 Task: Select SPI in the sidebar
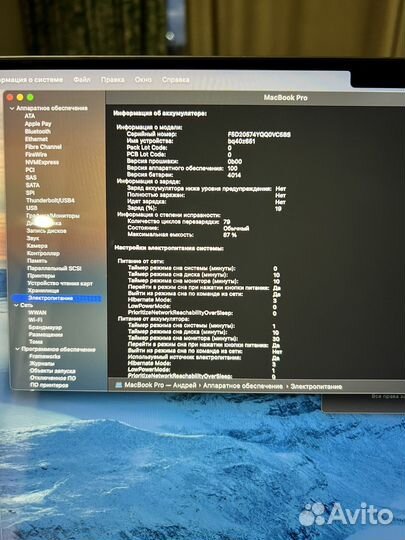(30, 193)
